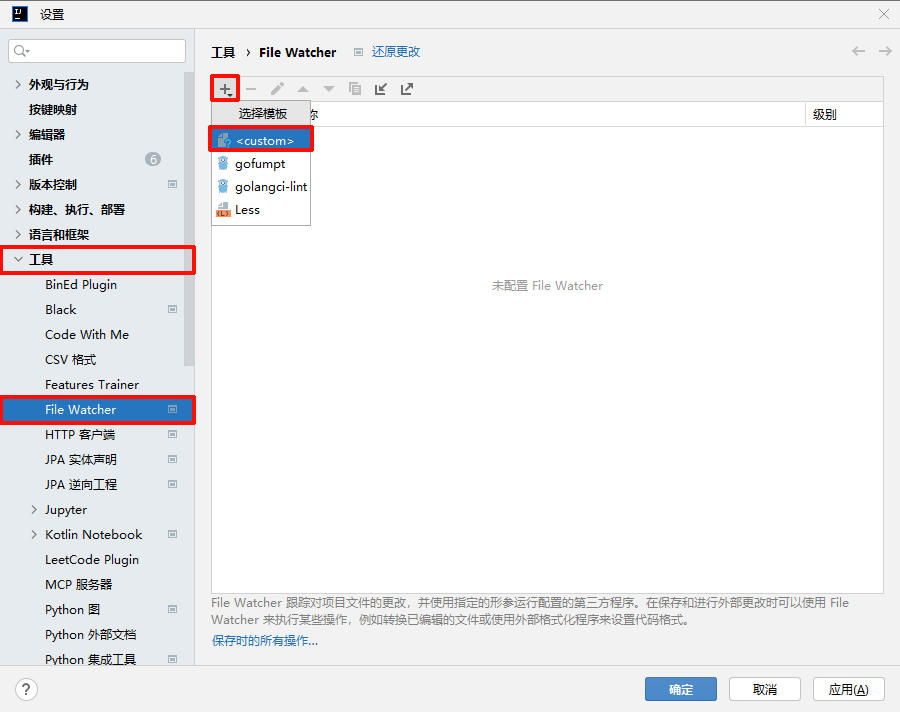
Task: Click the settings tree scrollbar
Action: click(x=189, y=219)
